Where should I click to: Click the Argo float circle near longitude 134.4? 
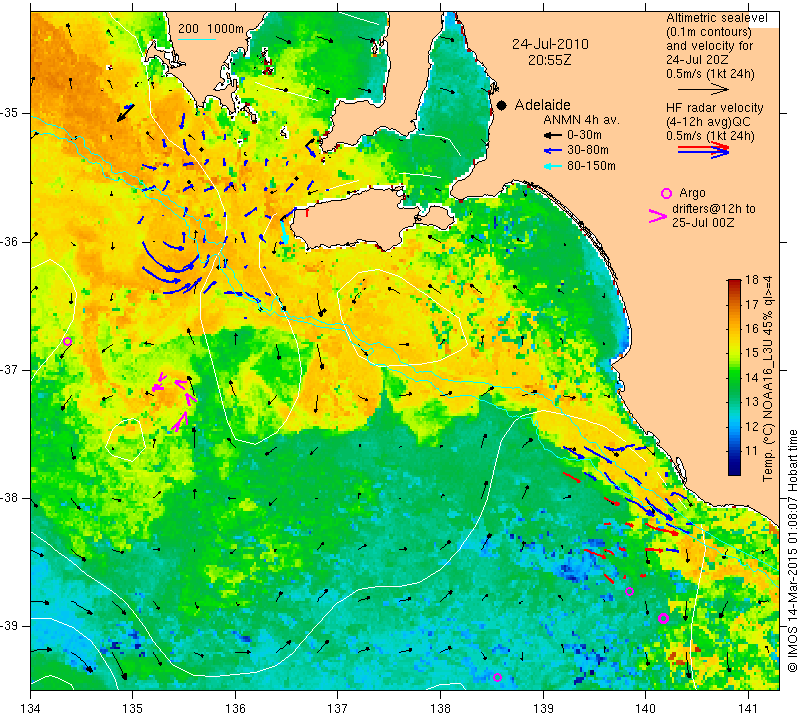click(67, 341)
